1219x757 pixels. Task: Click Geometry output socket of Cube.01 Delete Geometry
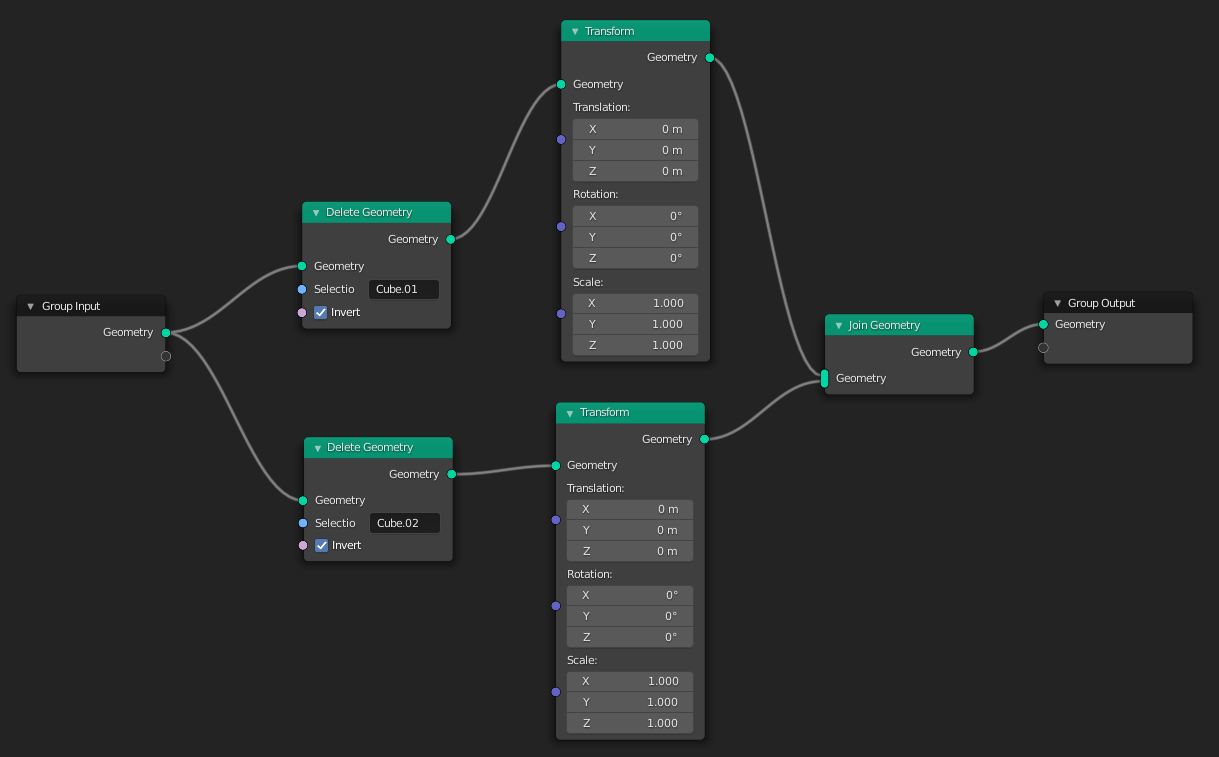451,239
